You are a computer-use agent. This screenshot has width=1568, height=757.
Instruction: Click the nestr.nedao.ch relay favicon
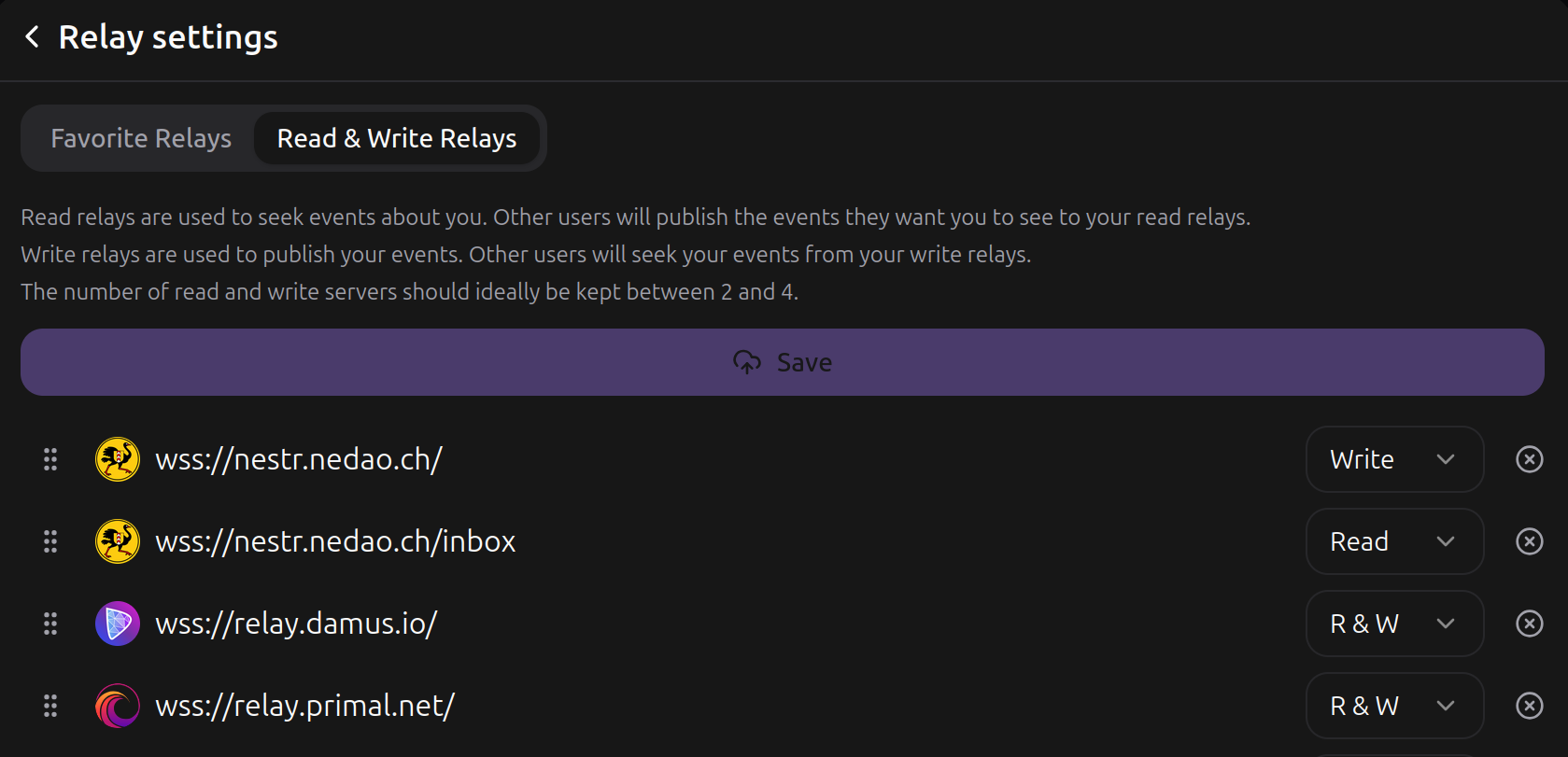[117, 458]
